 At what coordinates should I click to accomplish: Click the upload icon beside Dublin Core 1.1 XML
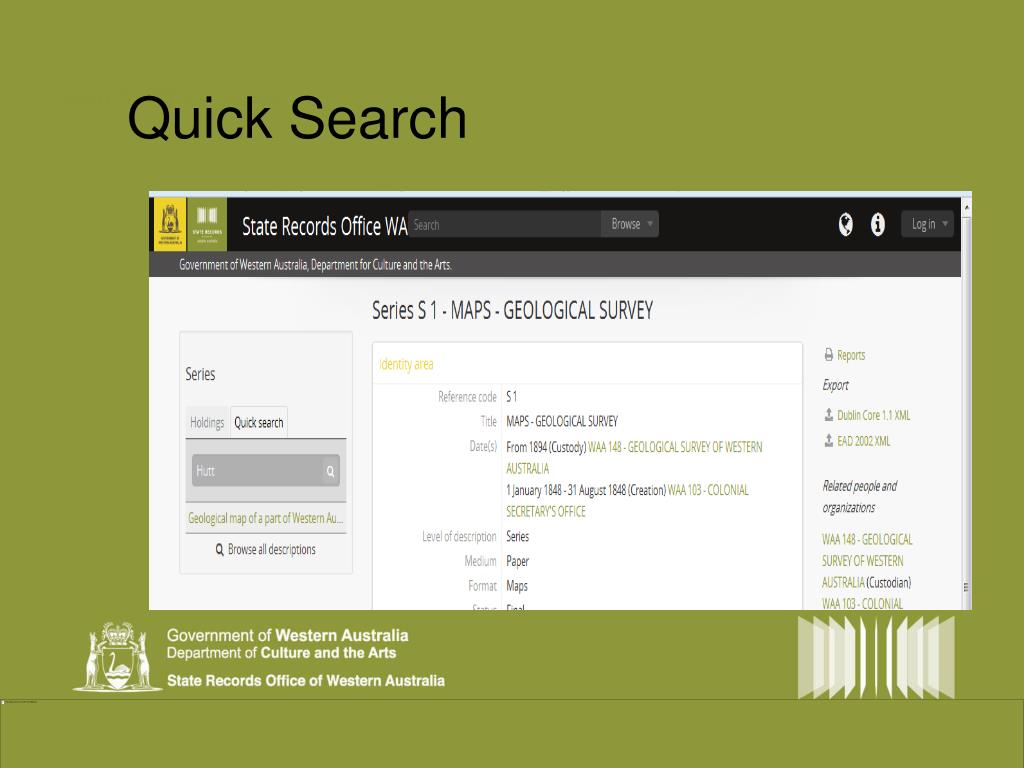828,415
